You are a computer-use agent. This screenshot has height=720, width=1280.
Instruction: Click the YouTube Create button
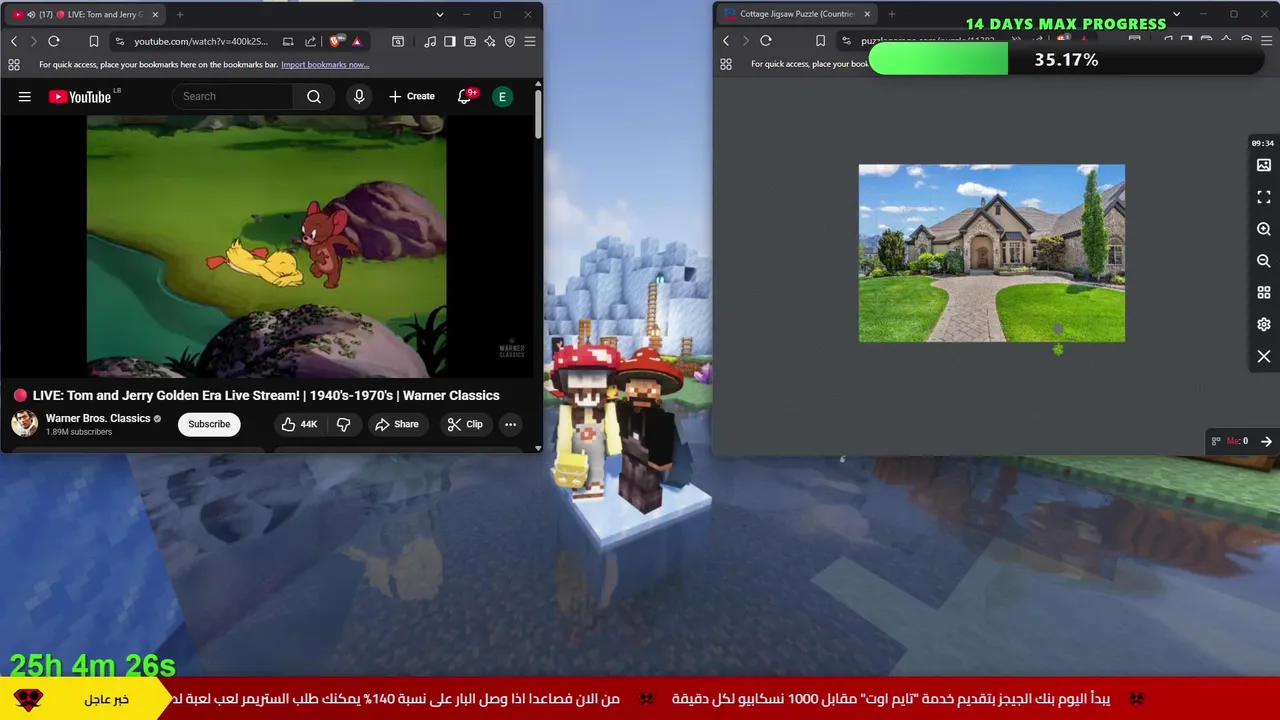(x=412, y=96)
